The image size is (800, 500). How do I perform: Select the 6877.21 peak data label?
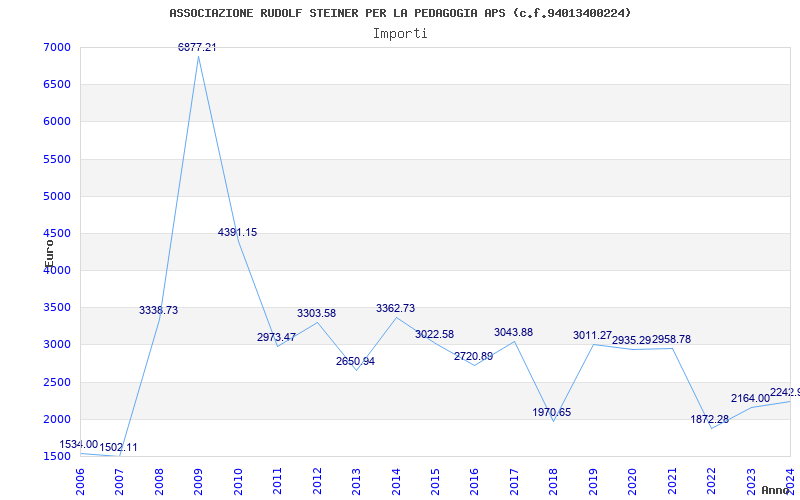(x=197, y=47)
